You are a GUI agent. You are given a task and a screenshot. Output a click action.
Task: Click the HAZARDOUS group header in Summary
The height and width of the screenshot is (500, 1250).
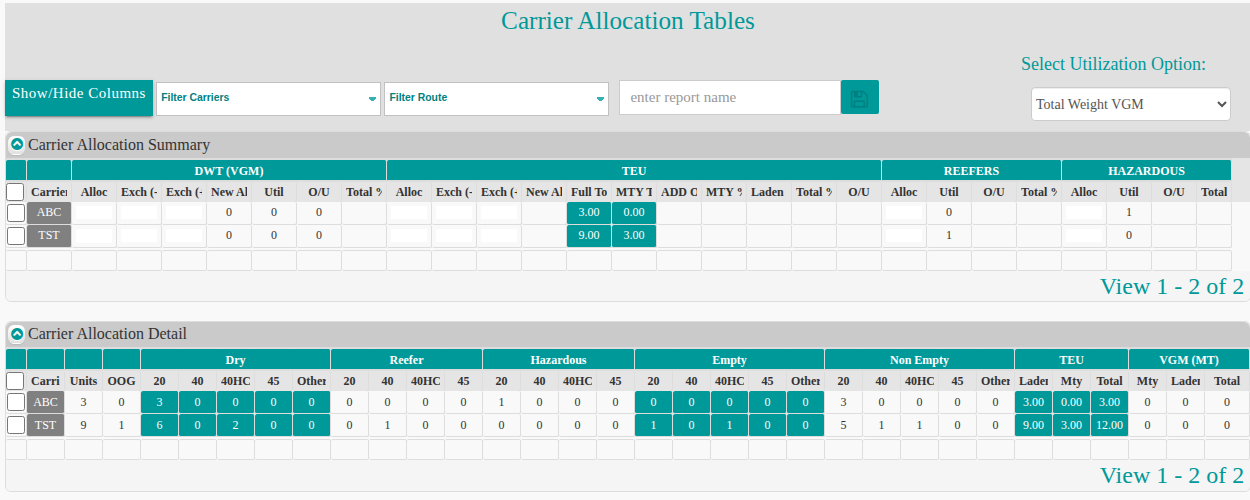(1146, 171)
